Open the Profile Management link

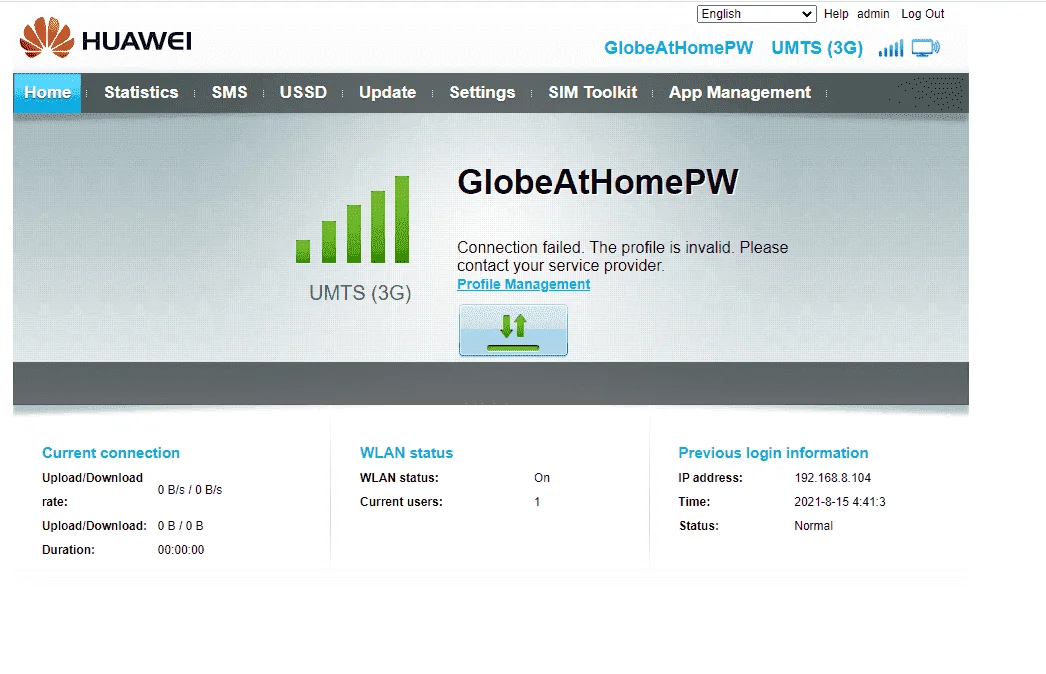coord(524,284)
